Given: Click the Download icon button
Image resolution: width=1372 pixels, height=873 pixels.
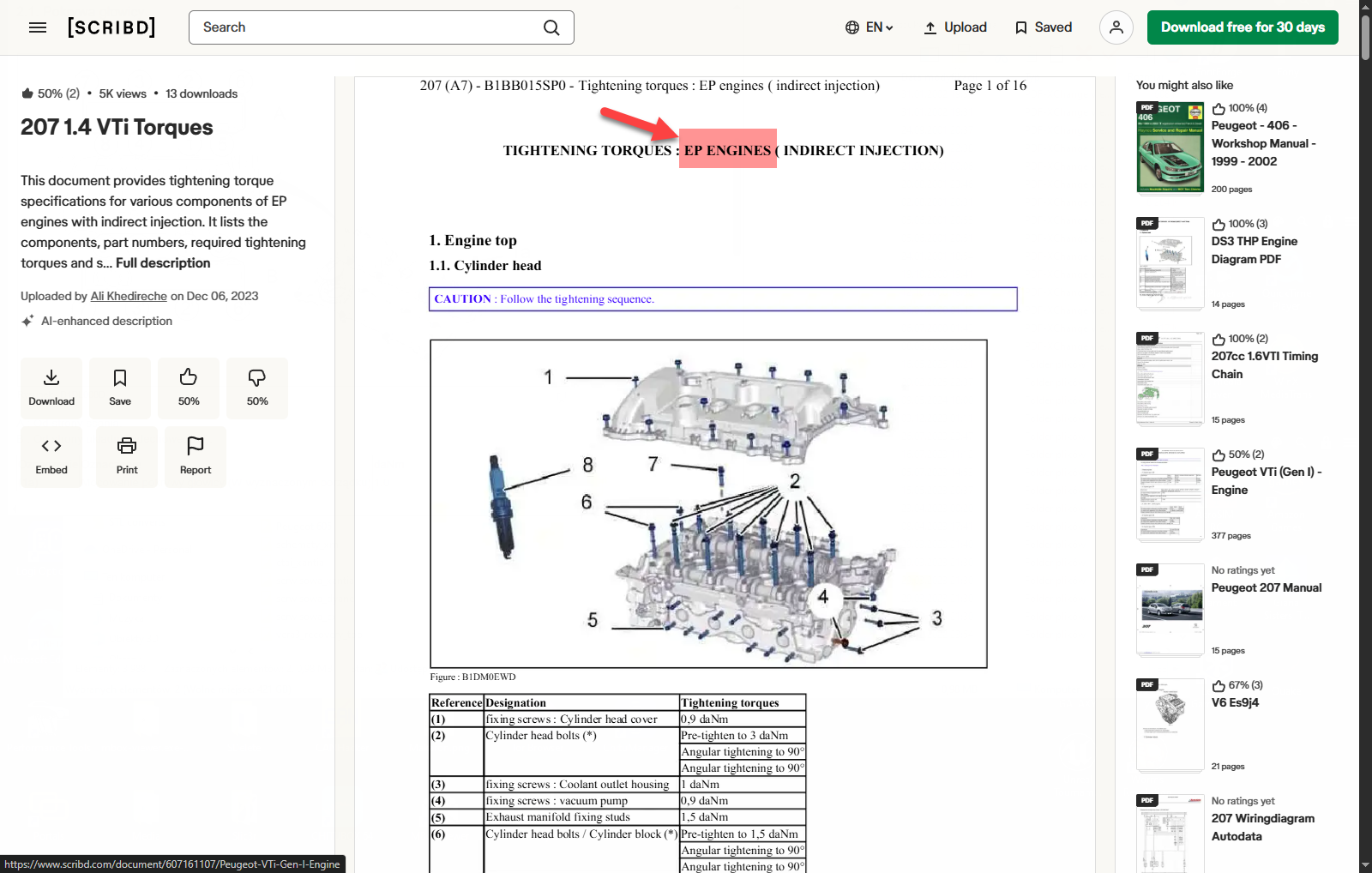Looking at the screenshot, I should [51, 388].
